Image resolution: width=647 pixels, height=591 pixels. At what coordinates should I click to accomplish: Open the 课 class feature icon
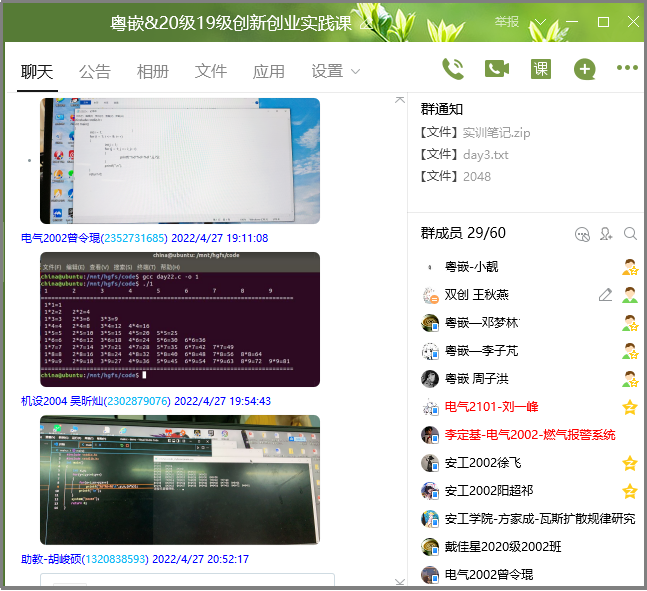pyautogui.click(x=540, y=69)
